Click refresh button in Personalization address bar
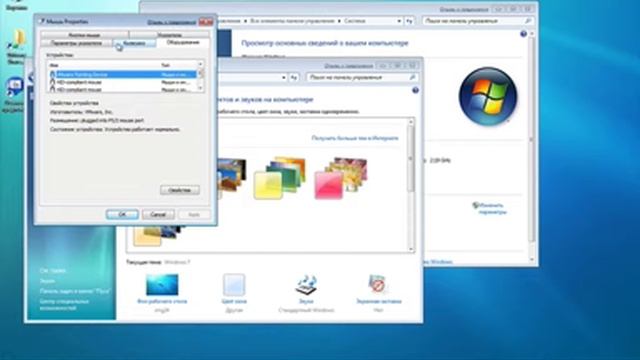The image size is (640, 360). [x=293, y=77]
